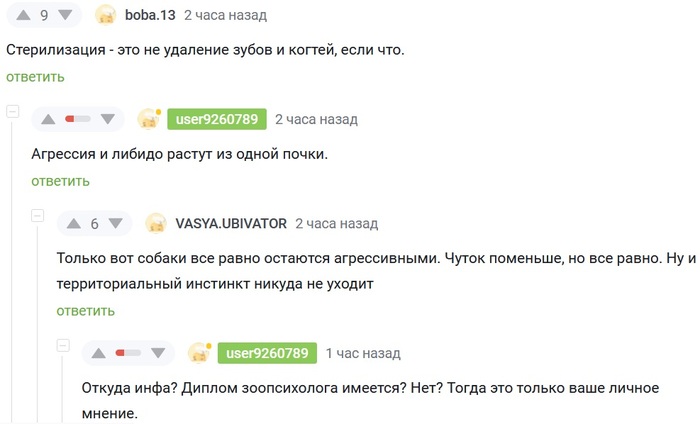The image size is (700, 424).
Task: Downvote user9260789's reply about диплом зоопсихолога
Action: click(158, 353)
